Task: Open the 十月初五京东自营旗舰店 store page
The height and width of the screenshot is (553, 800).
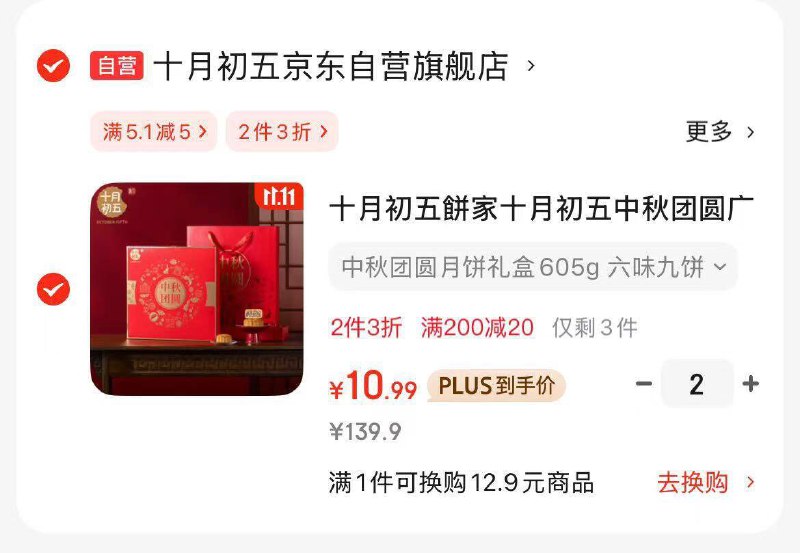Action: [331, 66]
